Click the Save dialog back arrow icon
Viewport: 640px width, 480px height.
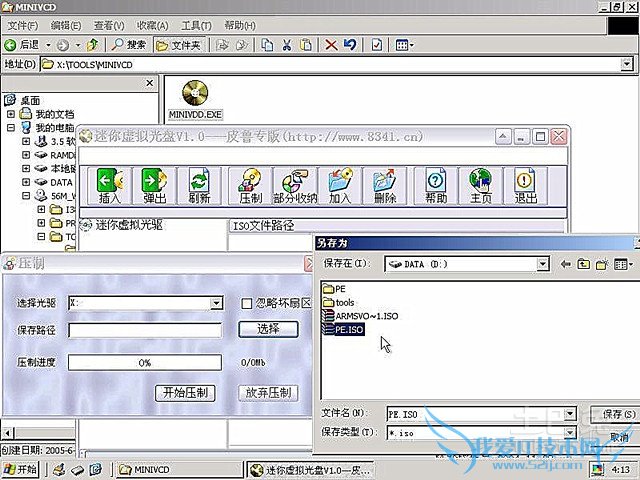coord(565,264)
